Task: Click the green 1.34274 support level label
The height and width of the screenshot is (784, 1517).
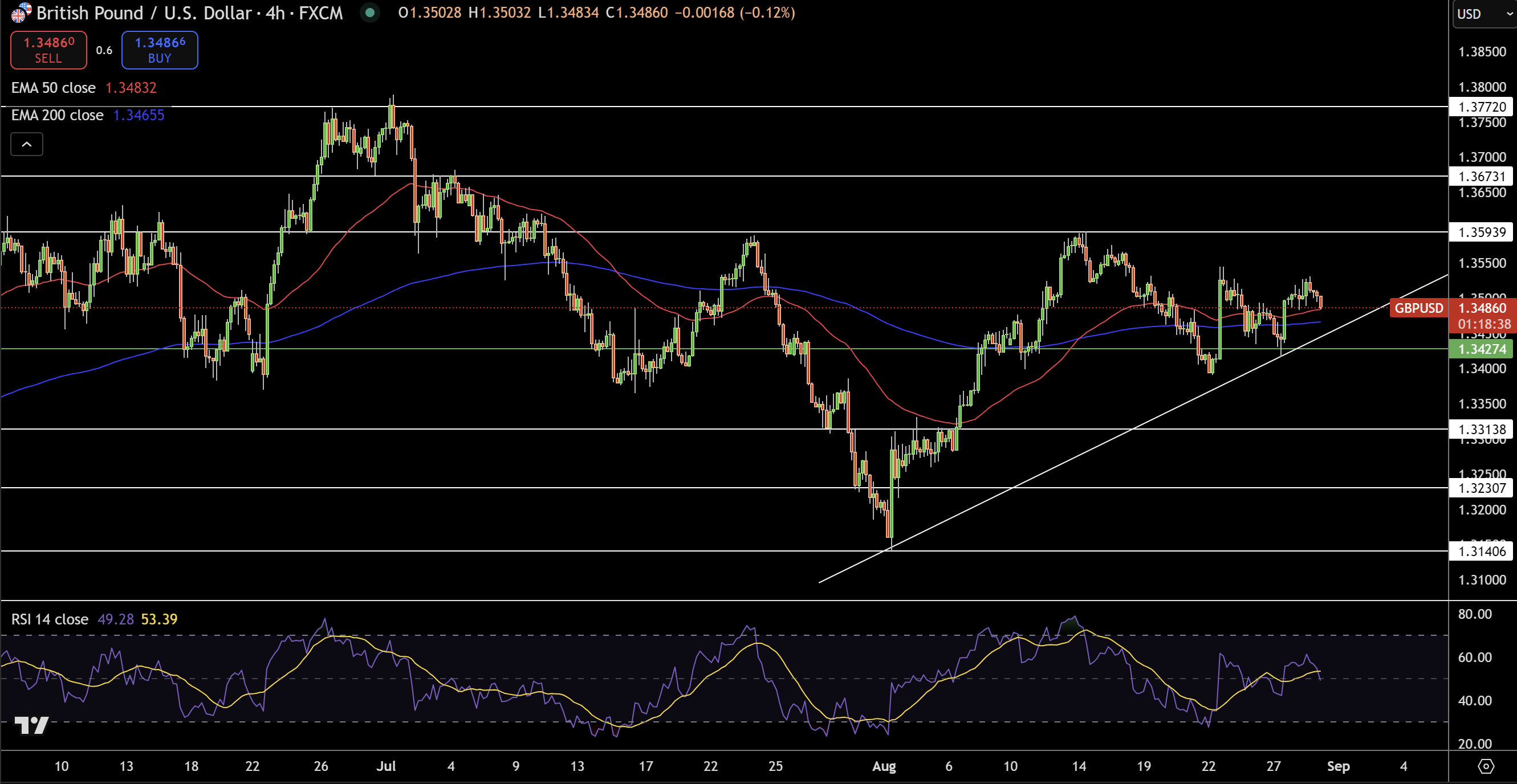Action: coord(1482,349)
